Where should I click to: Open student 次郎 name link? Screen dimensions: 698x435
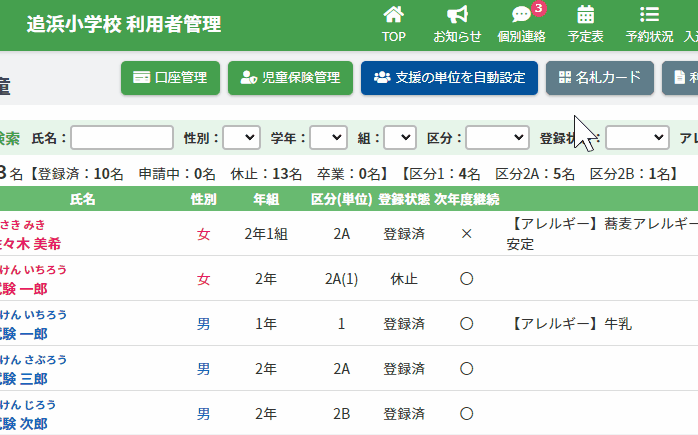pyautogui.click(x=23, y=423)
